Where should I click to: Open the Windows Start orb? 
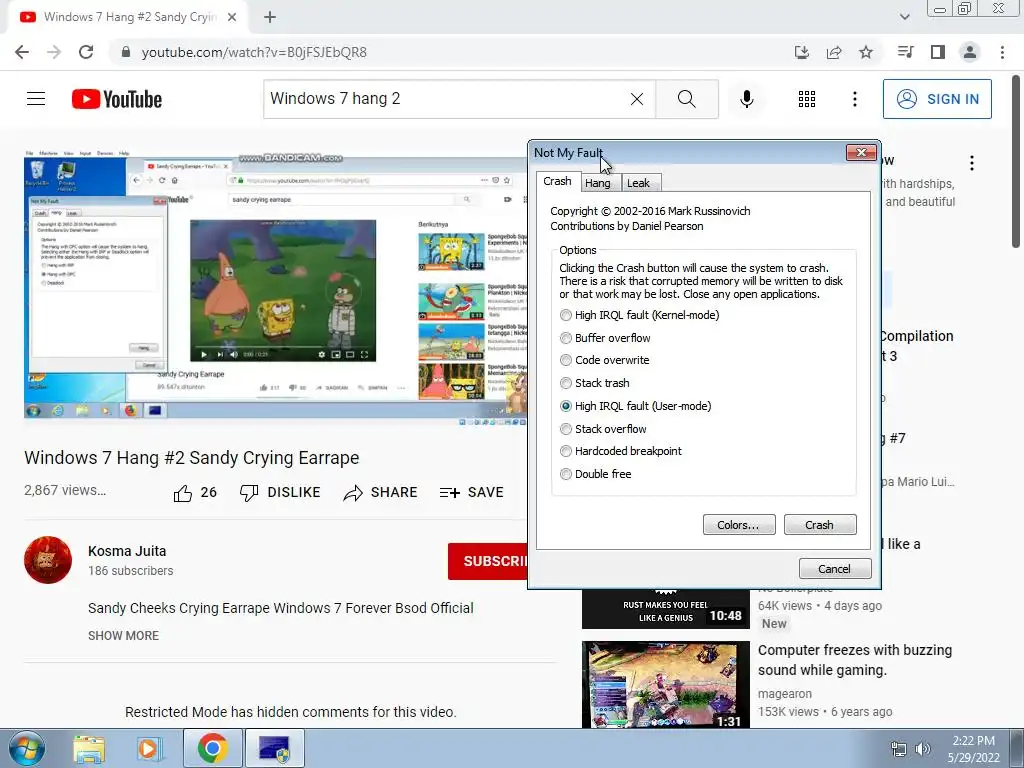(x=27, y=748)
